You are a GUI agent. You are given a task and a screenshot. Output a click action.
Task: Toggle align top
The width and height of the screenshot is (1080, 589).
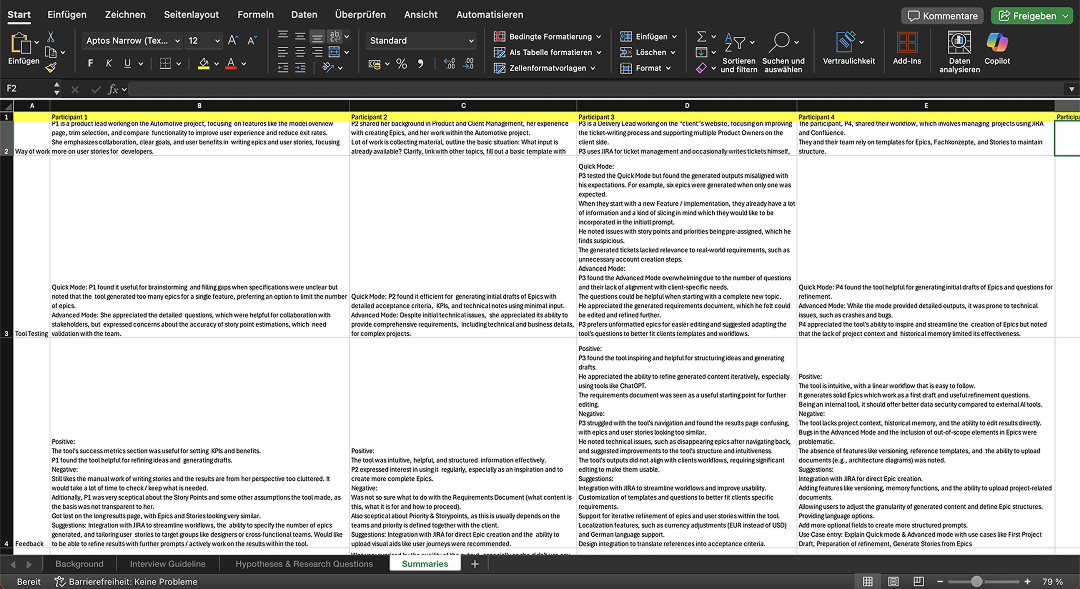coord(283,36)
